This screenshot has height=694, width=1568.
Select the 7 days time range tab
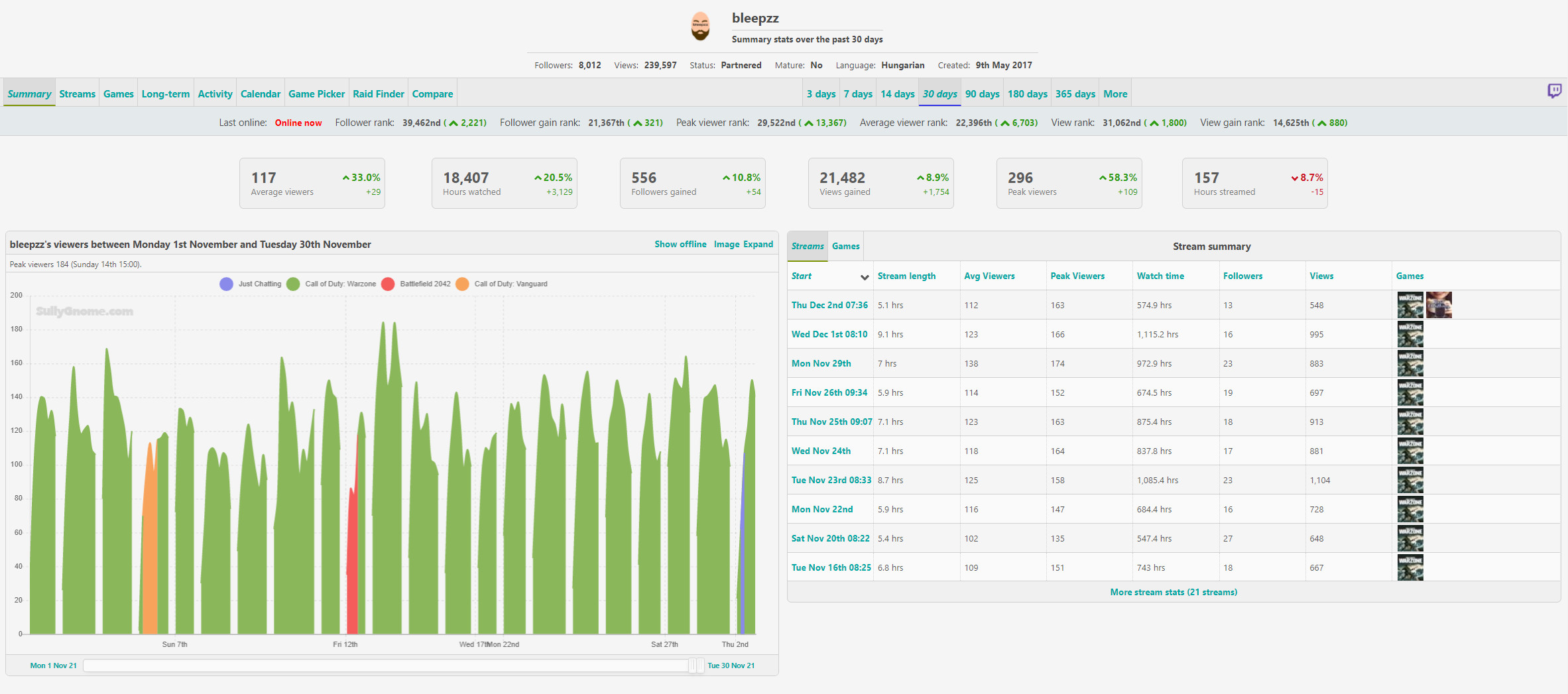[x=858, y=94]
